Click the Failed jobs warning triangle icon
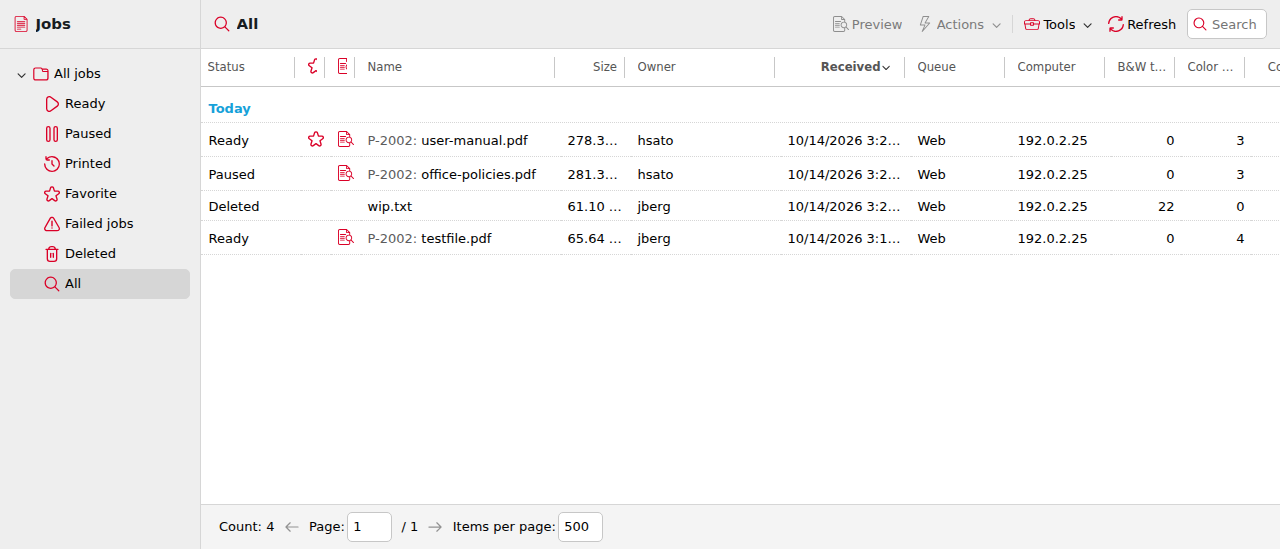Viewport: 1280px width, 549px height. [x=52, y=224]
